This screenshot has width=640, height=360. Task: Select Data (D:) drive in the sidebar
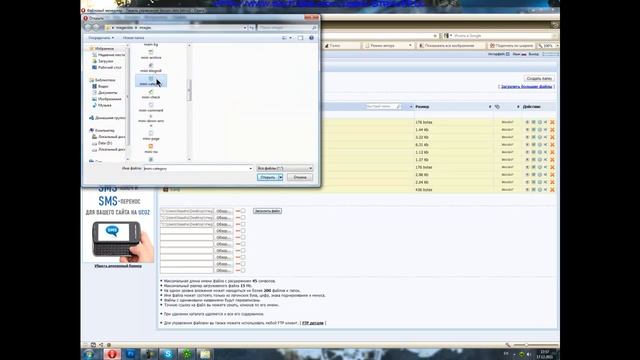pos(102,143)
